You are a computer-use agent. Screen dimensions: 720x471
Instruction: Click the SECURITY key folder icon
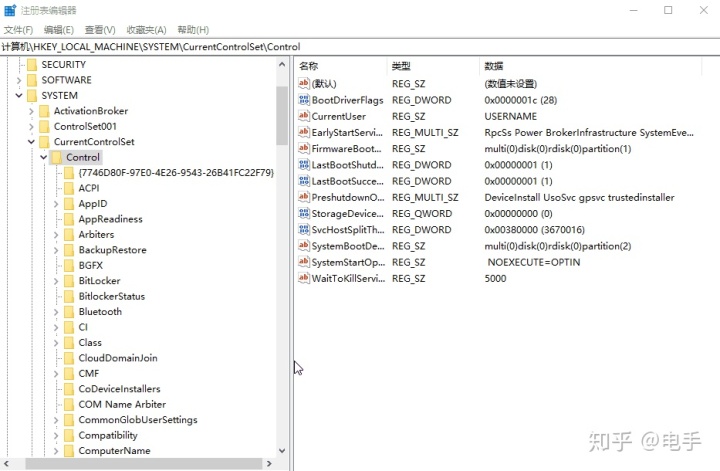point(32,65)
